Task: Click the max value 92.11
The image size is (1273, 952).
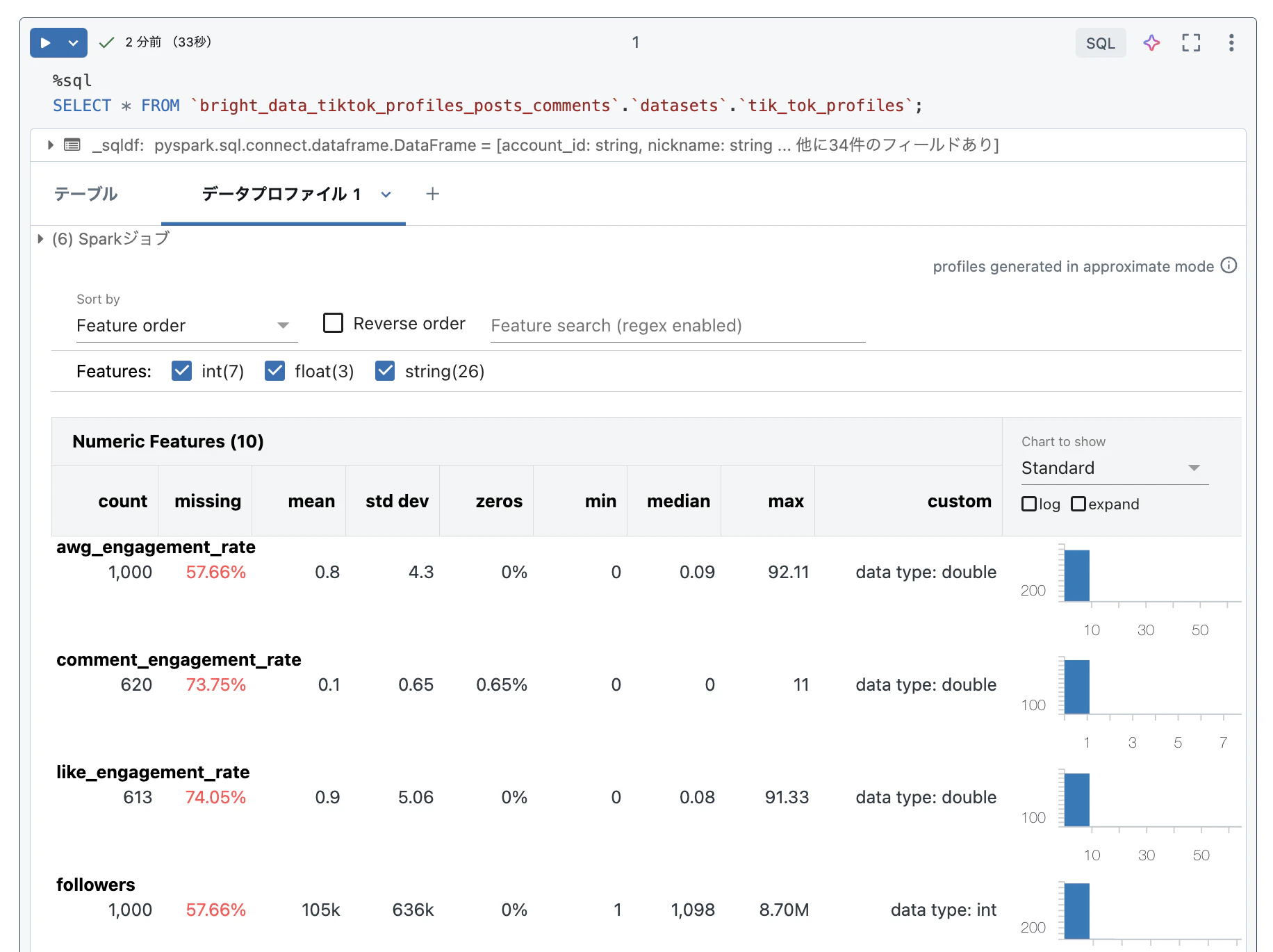Action: [789, 573]
